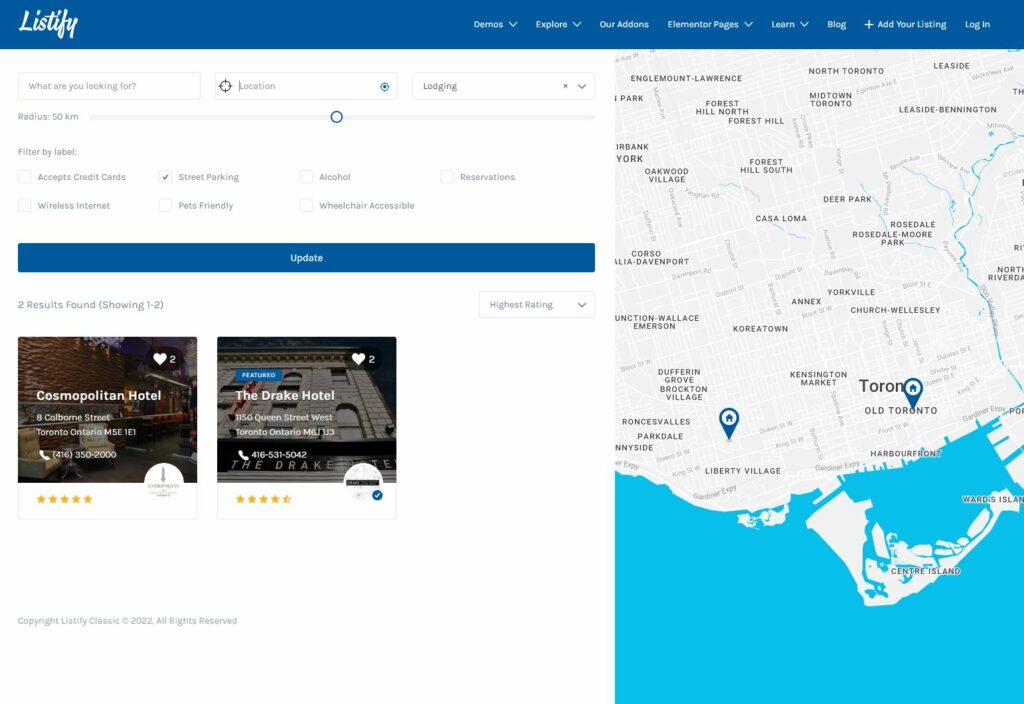Click Log In
This screenshot has height=704, width=1024.
tap(977, 25)
